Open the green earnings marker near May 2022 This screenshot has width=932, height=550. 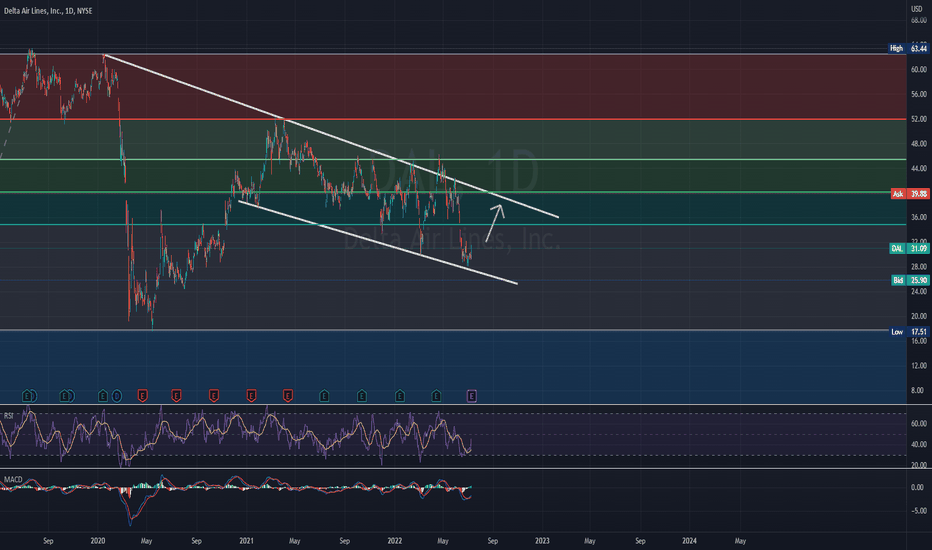436,395
